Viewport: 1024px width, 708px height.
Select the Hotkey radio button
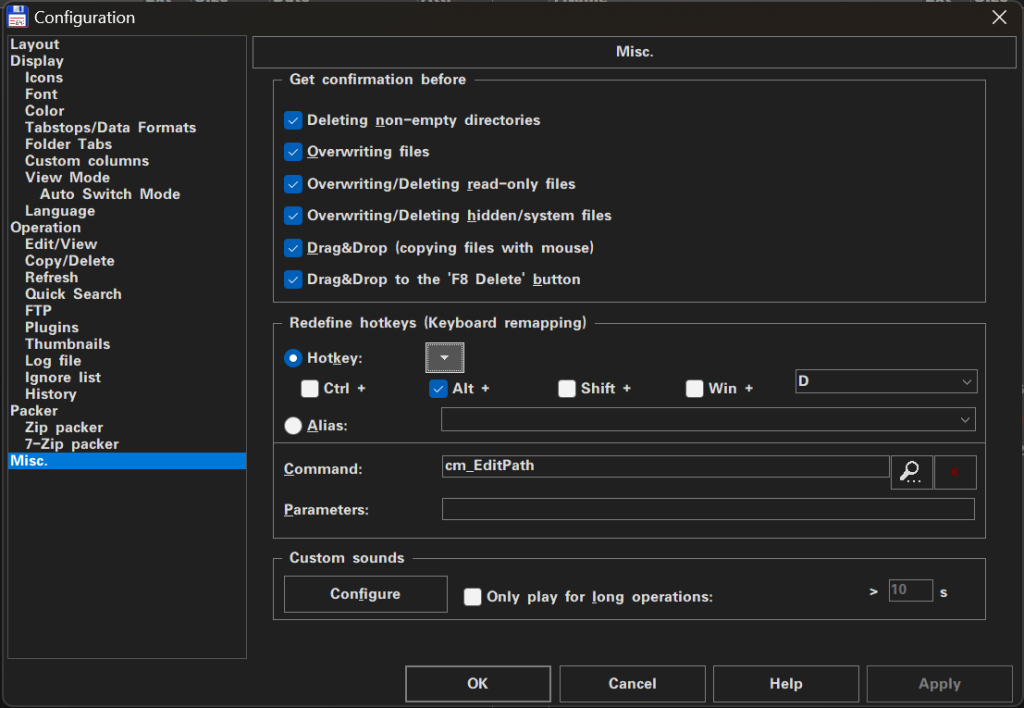(x=293, y=358)
